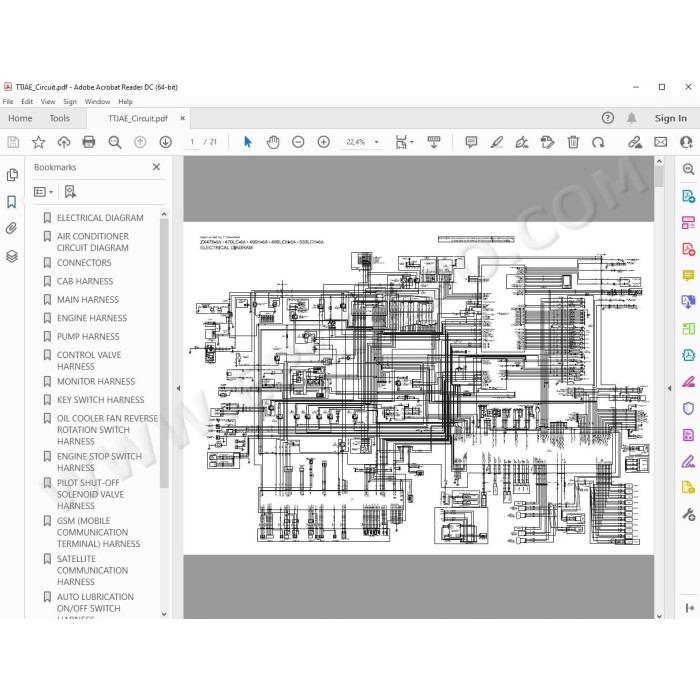Open the Edit menu
This screenshot has width=700, height=700.
(x=27, y=101)
